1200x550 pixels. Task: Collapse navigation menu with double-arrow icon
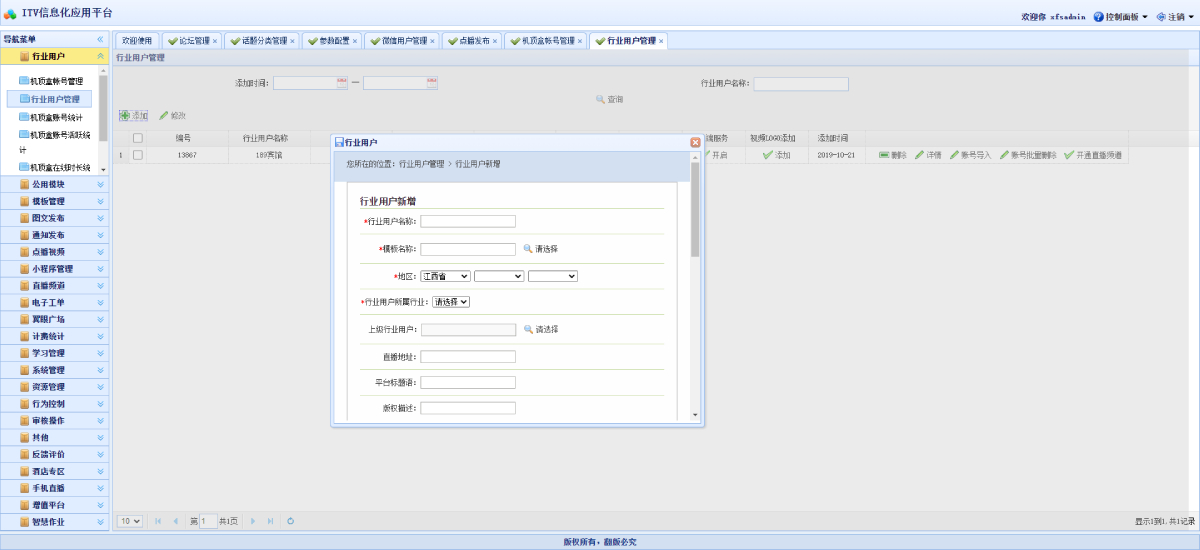pos(100,39)
